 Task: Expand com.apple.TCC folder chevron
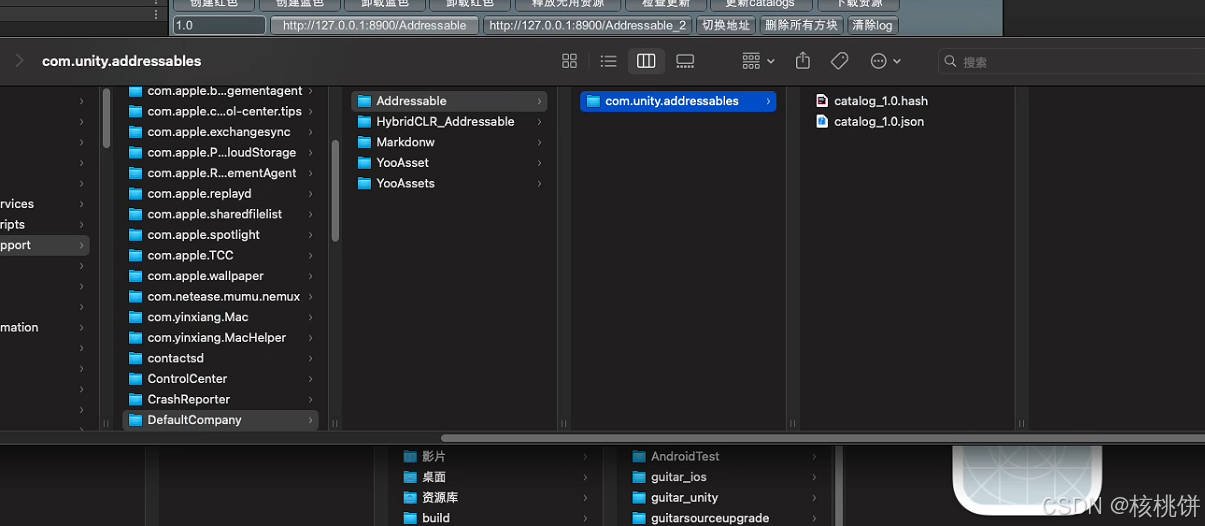point(311,256)
